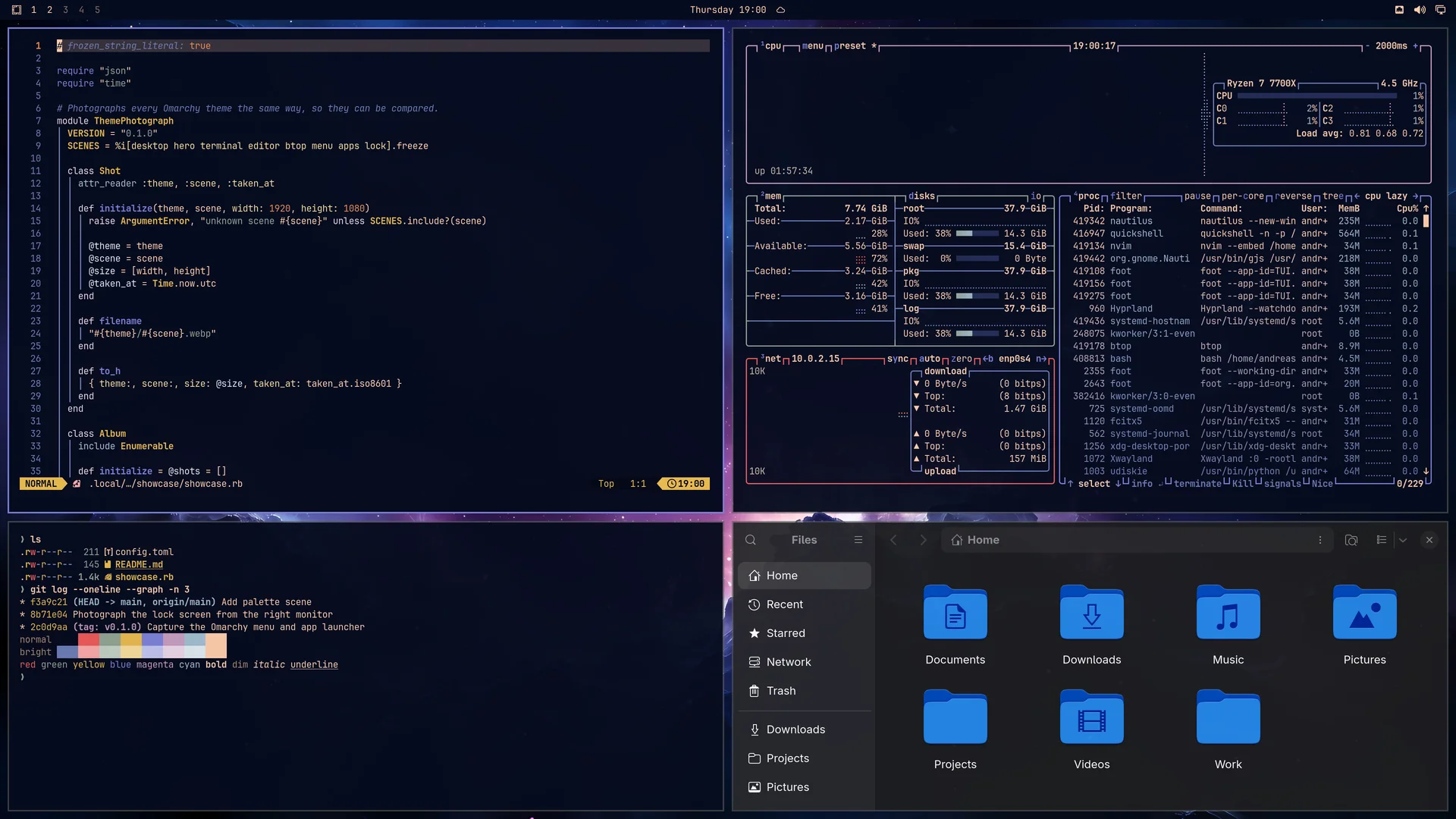Open the Downloads folder in Files grid
The image size is (1456, 819).
coord(1091,613)
